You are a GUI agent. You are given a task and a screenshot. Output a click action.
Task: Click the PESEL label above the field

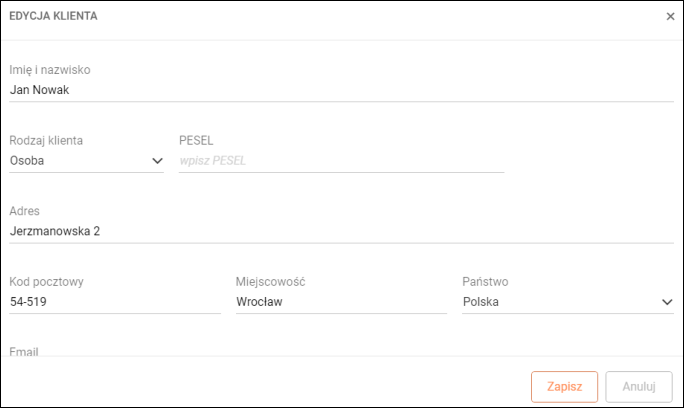[x=196, y=140]
